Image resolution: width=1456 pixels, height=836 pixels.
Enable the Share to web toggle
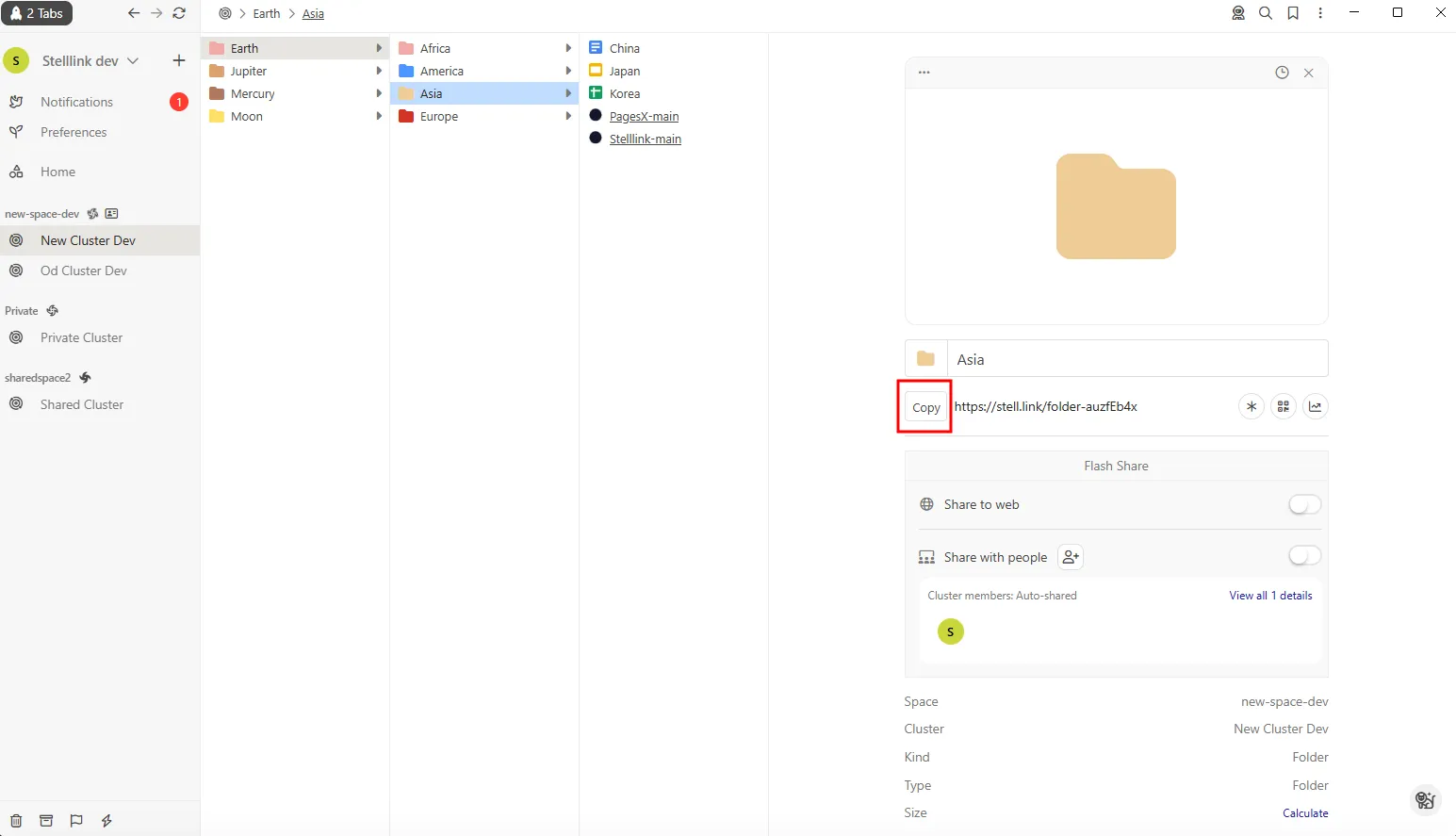coord(1304,505)
